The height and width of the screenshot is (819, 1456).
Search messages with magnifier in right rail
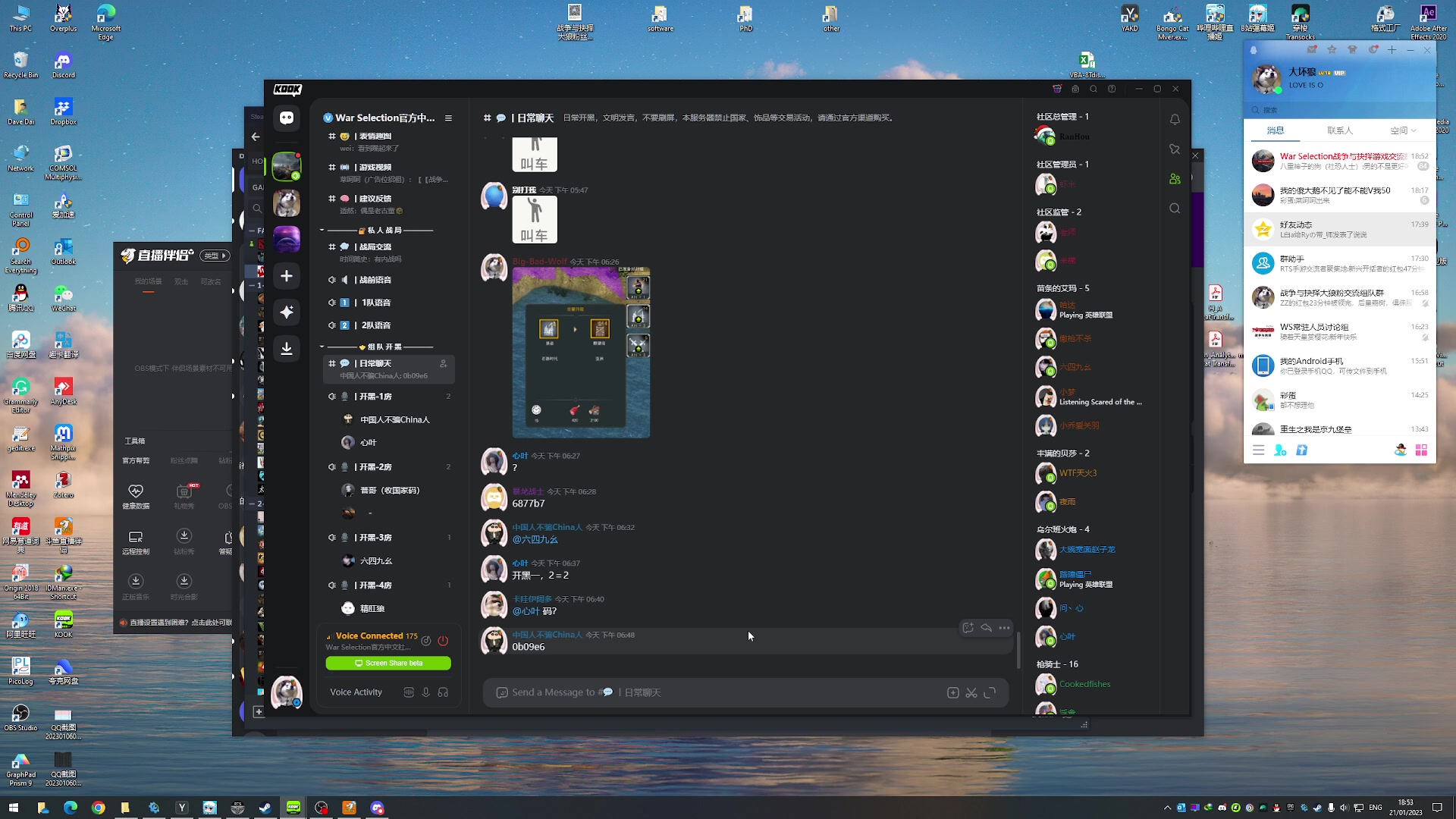(x=1175, y=209)
